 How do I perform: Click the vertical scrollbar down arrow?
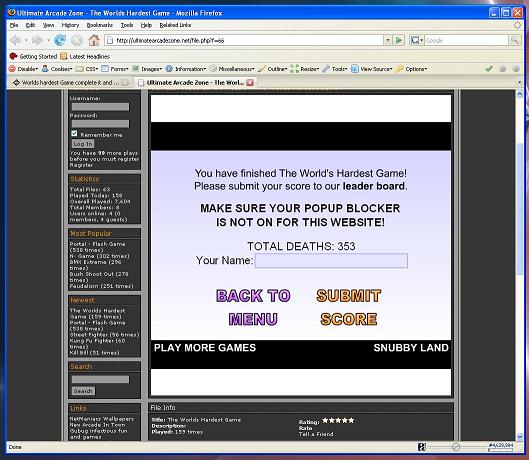coord(520,437)
